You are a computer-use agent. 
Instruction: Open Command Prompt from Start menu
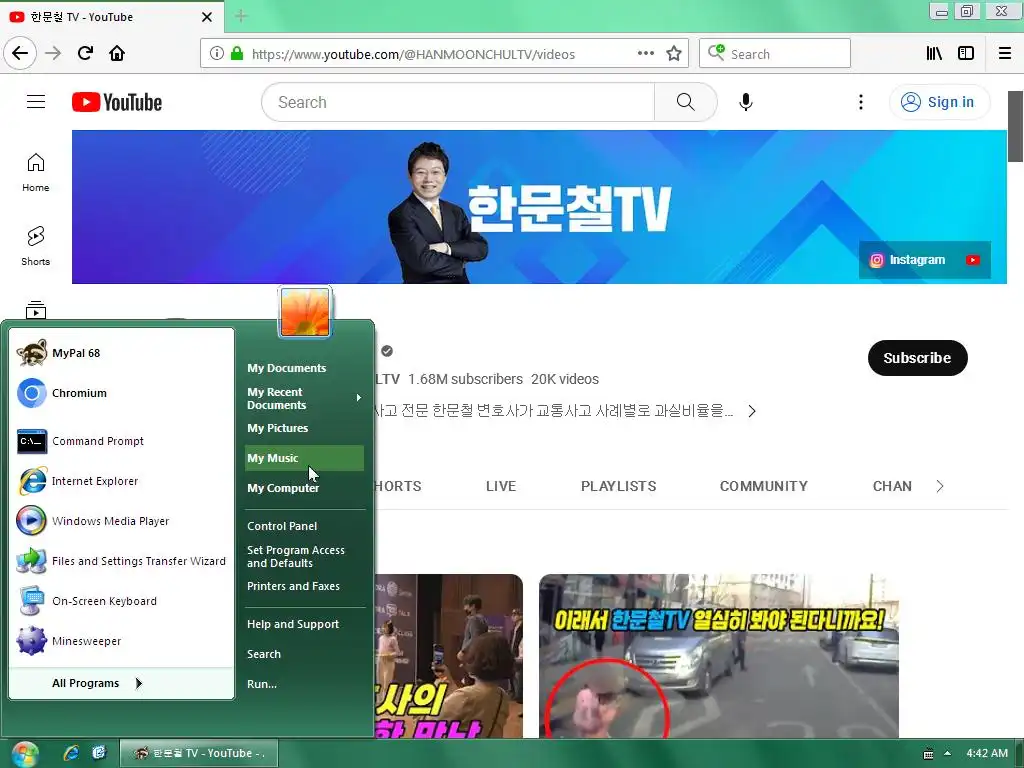121,441
